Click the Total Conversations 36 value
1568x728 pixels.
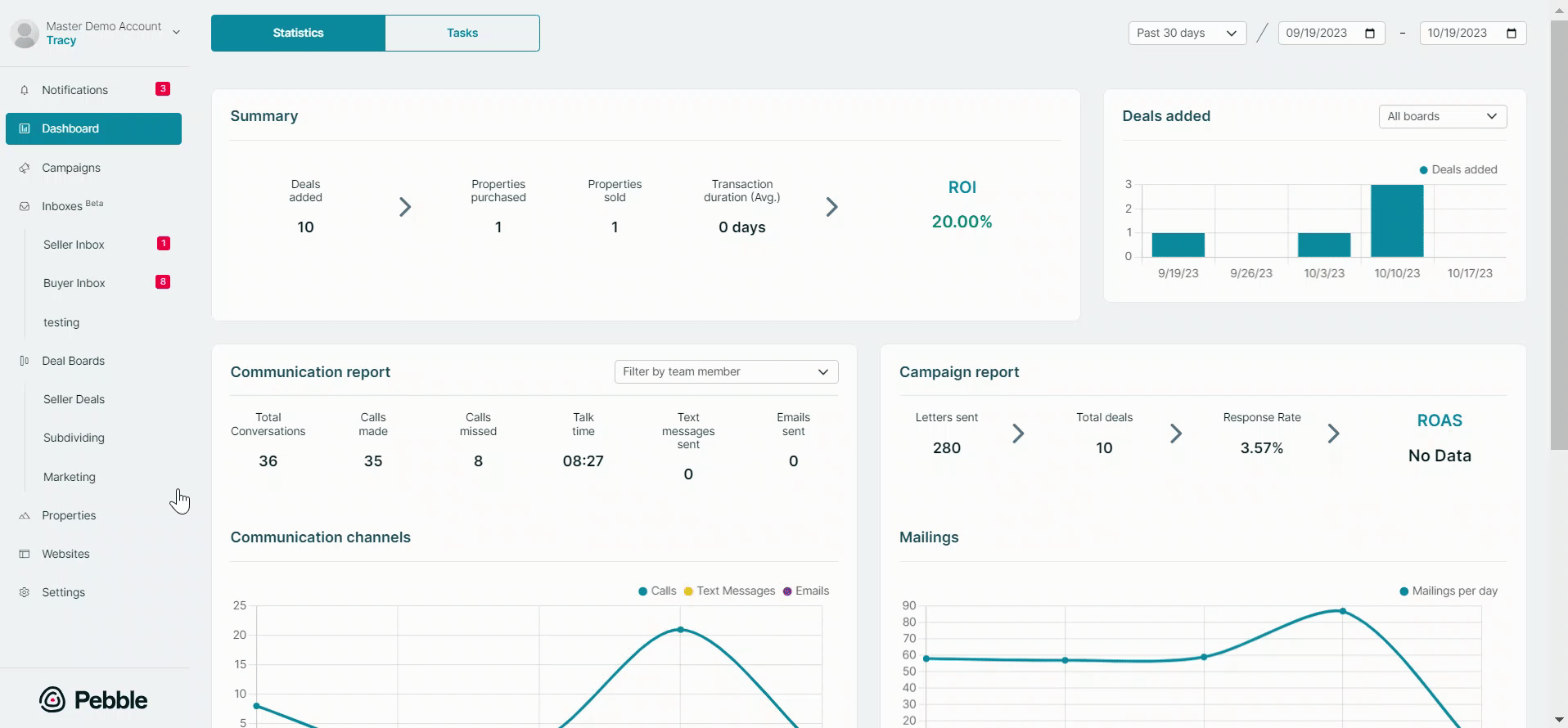point(268,461)
